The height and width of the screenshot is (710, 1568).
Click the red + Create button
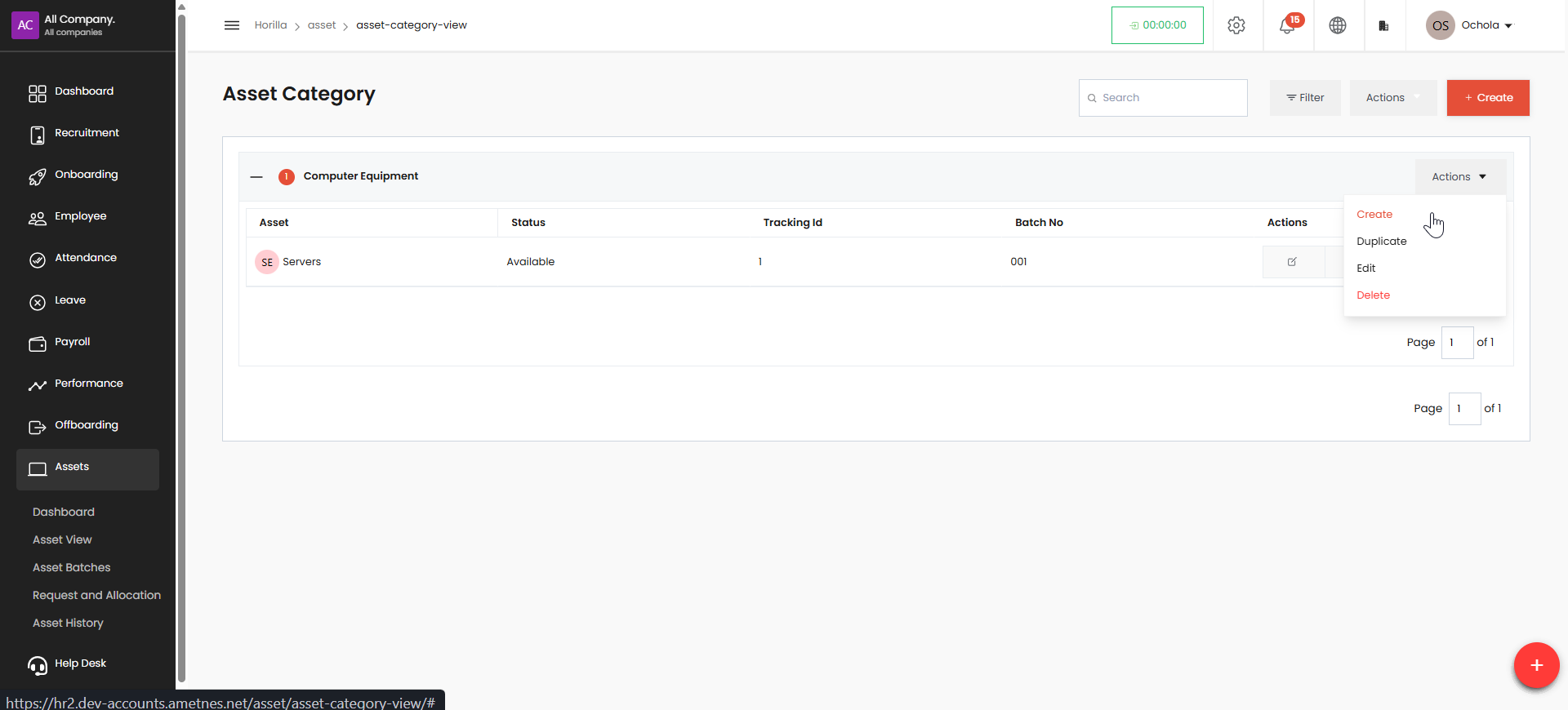tap(1488, 98)
